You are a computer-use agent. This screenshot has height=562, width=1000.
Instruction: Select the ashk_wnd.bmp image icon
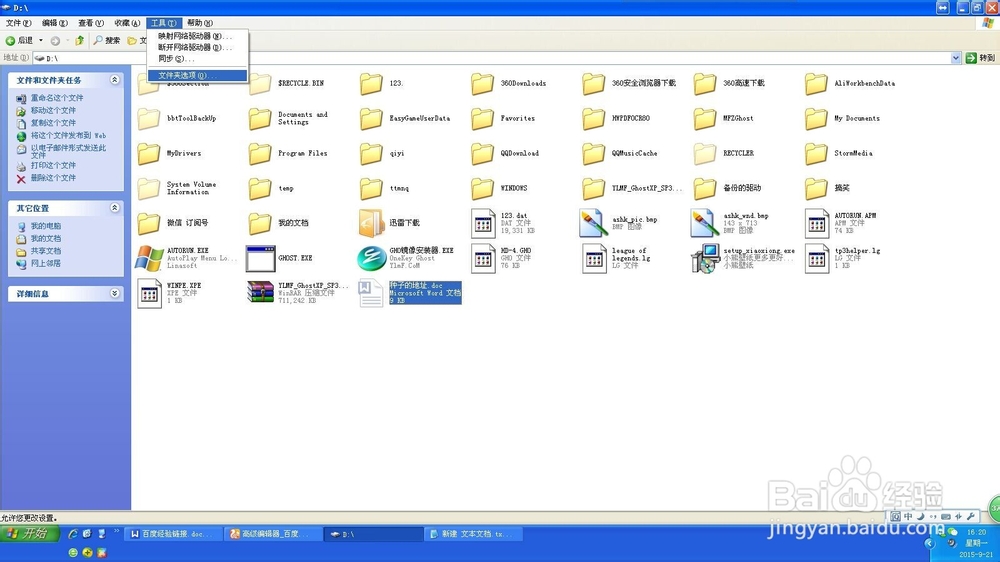[705, 223]
